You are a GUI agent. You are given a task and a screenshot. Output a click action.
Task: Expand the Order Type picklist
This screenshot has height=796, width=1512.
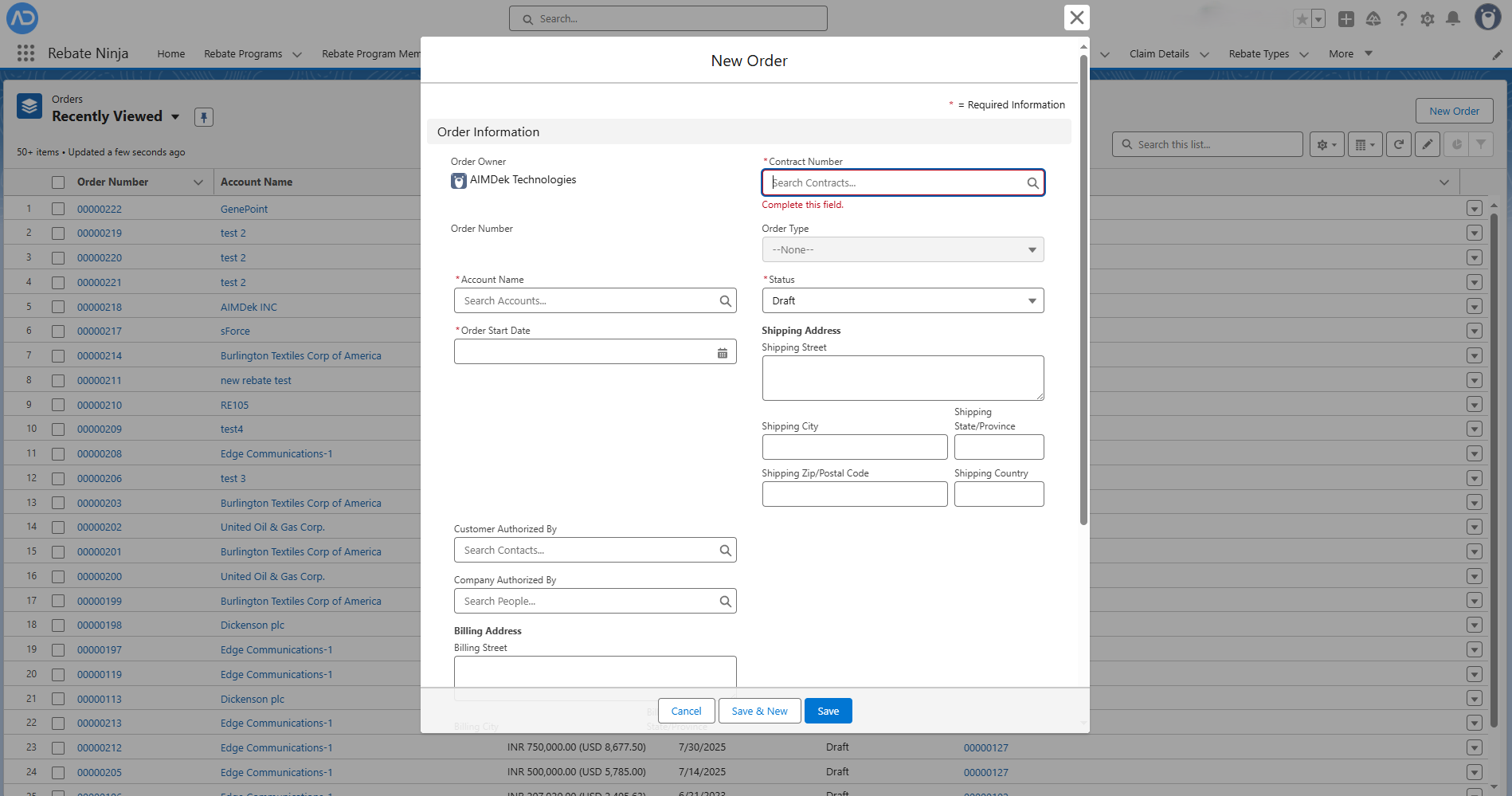tap(902, 250)
